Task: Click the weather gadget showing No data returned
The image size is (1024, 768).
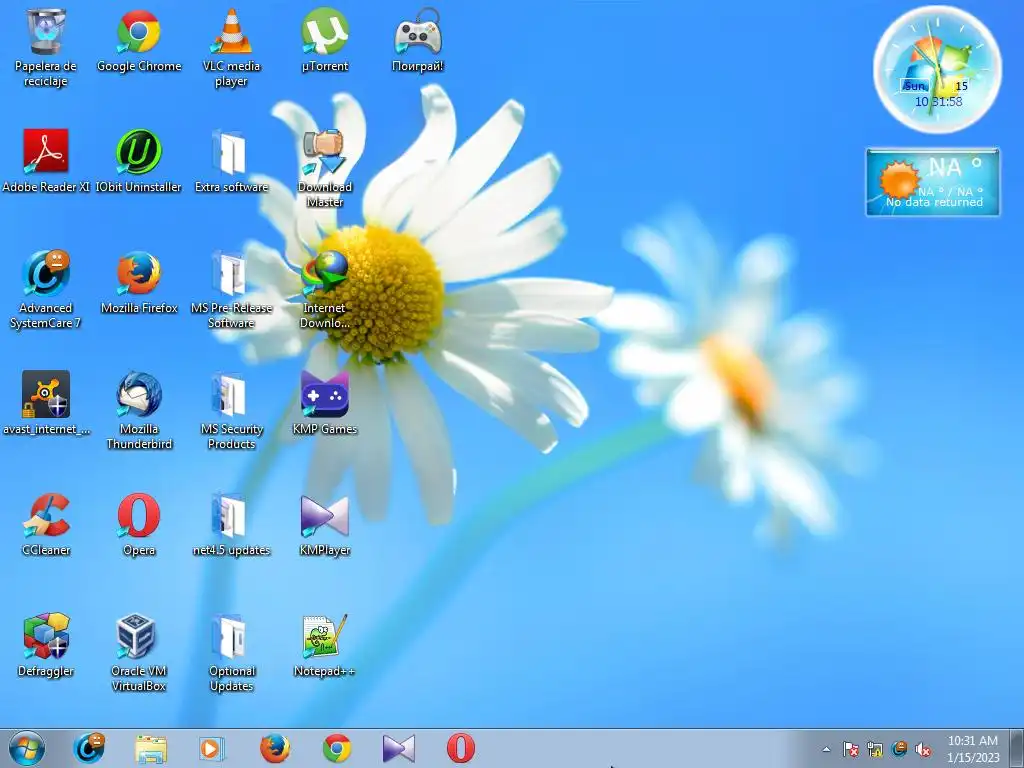Action: pyautogui.click(x=933, y=182)
